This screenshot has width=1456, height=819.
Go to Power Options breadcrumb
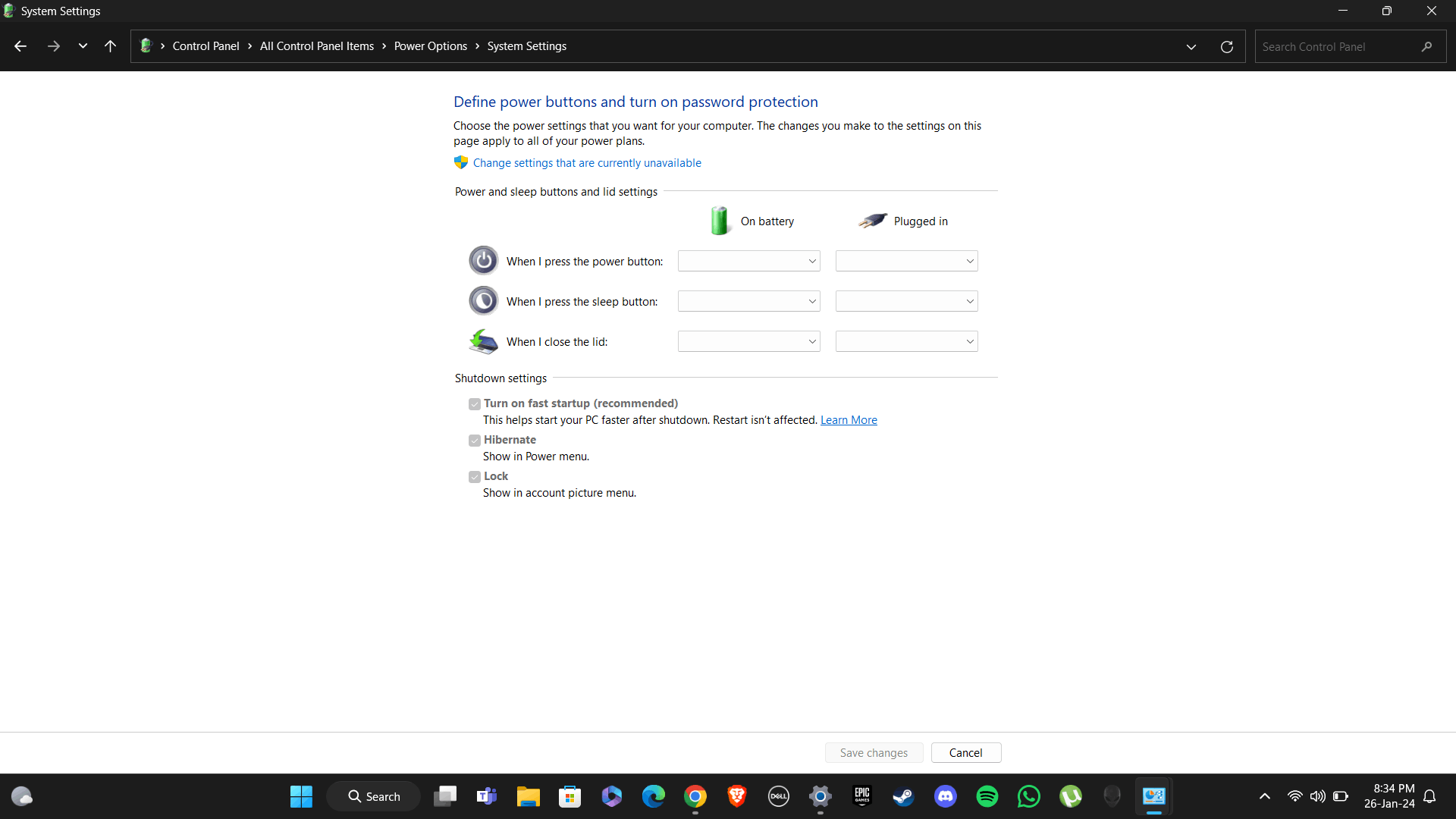[430, 46]
